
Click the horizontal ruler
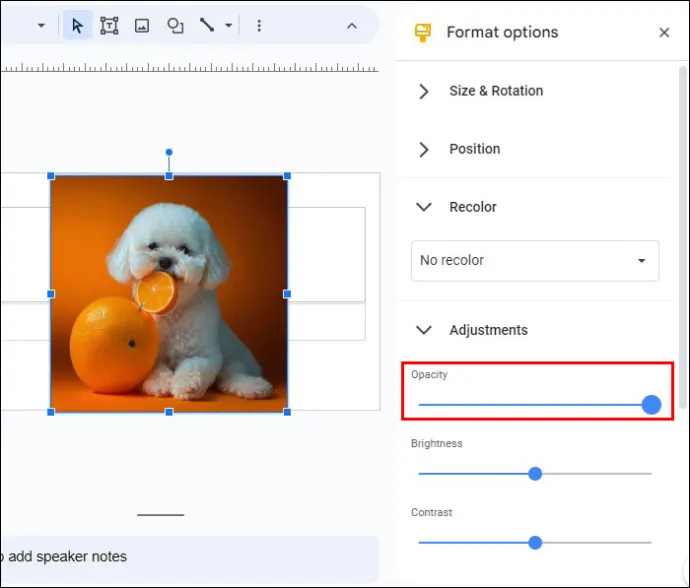tap(189, 67)
